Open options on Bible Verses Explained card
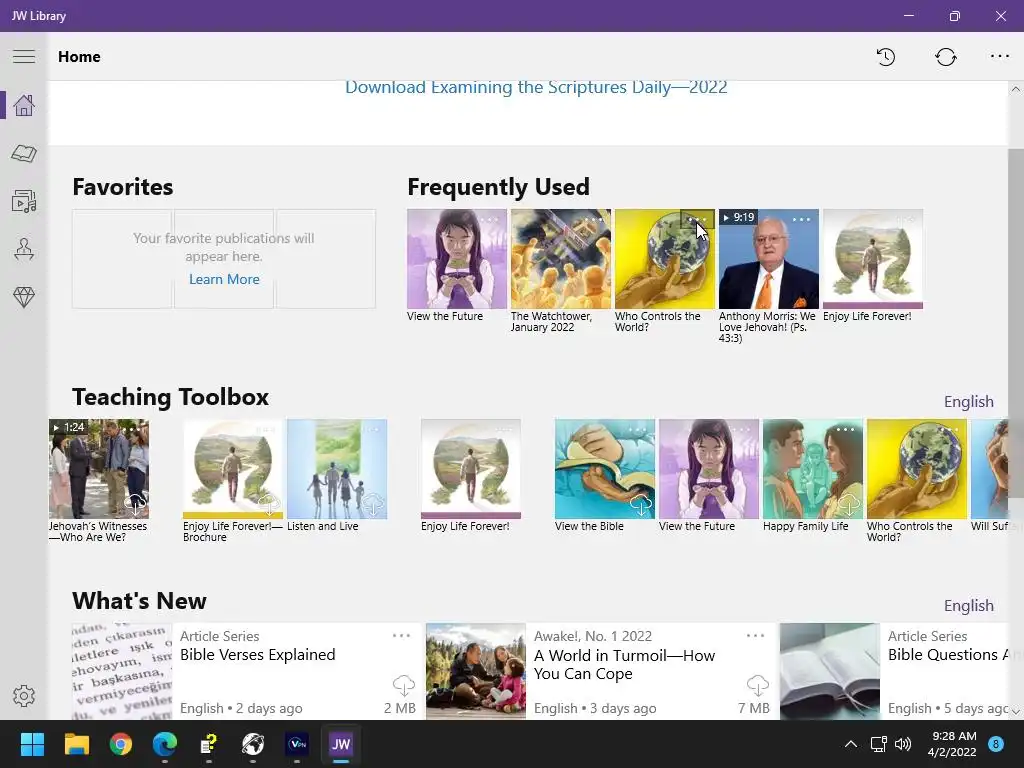This screenshot has width=1024, height=768. click(401, 635)
